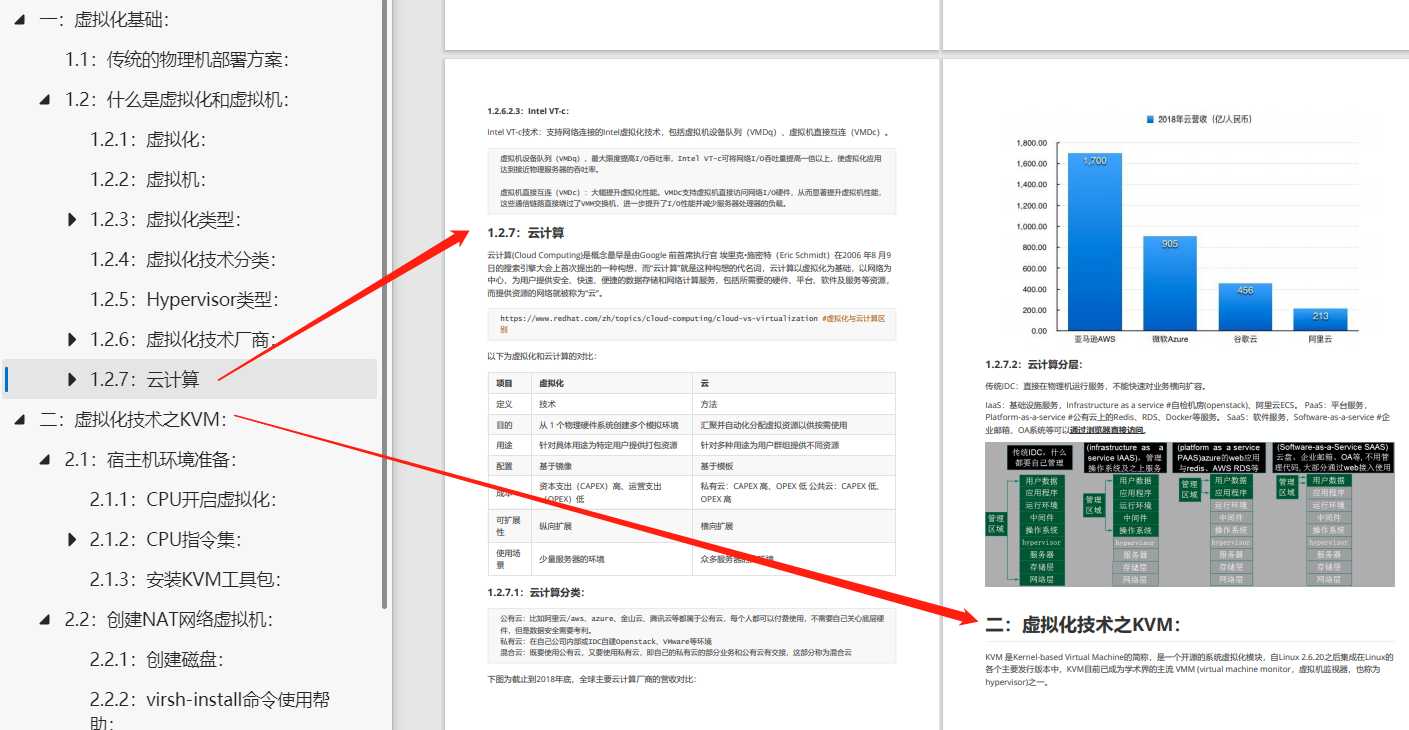This screenshot has width=1409, height=730.
Task: Expand the 1.2.6 虚拟化技术厂商 arrow
Action: click(71, 340)
